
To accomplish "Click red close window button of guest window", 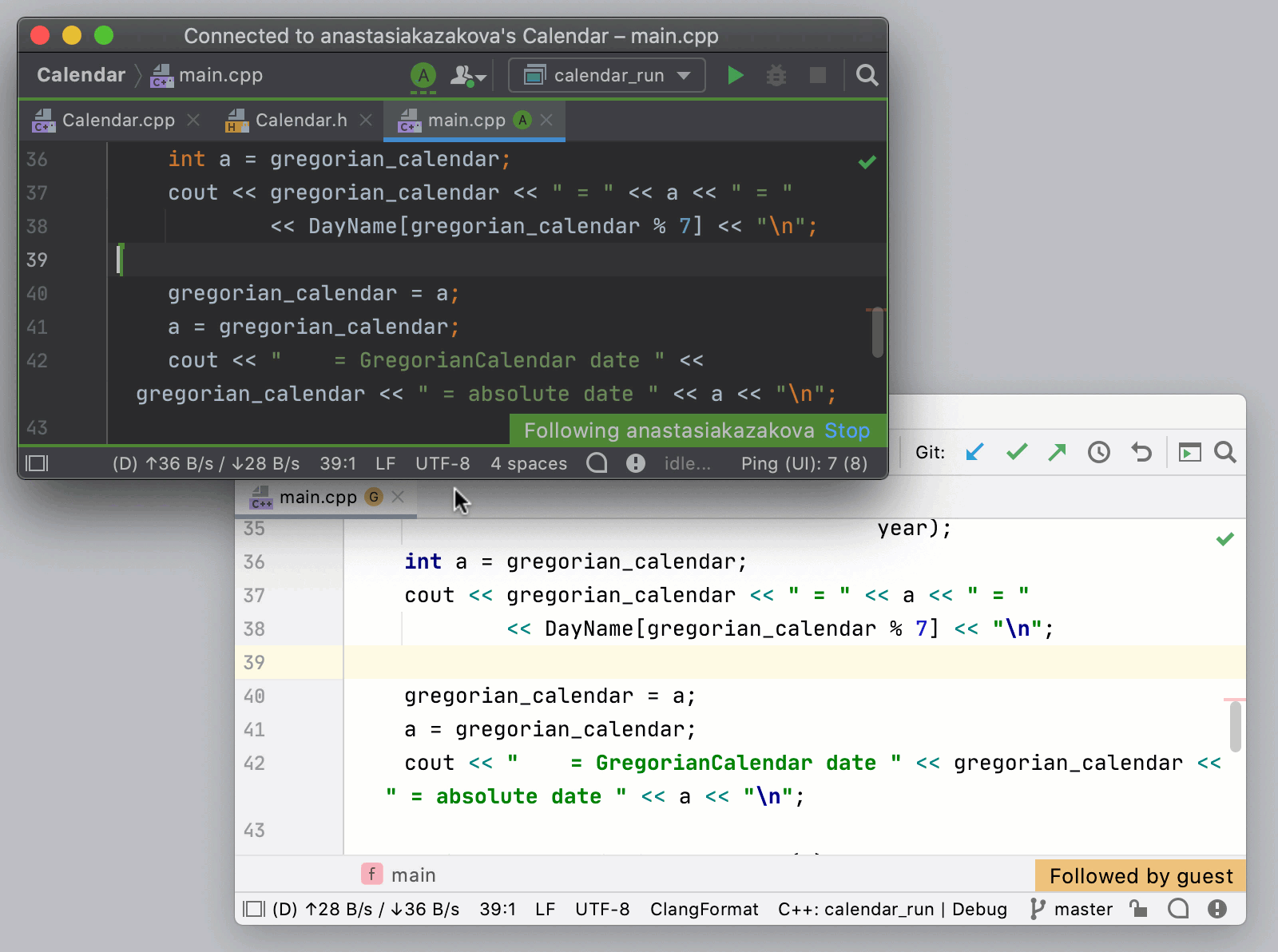I will pyautogui.click(x=40, y=35).
